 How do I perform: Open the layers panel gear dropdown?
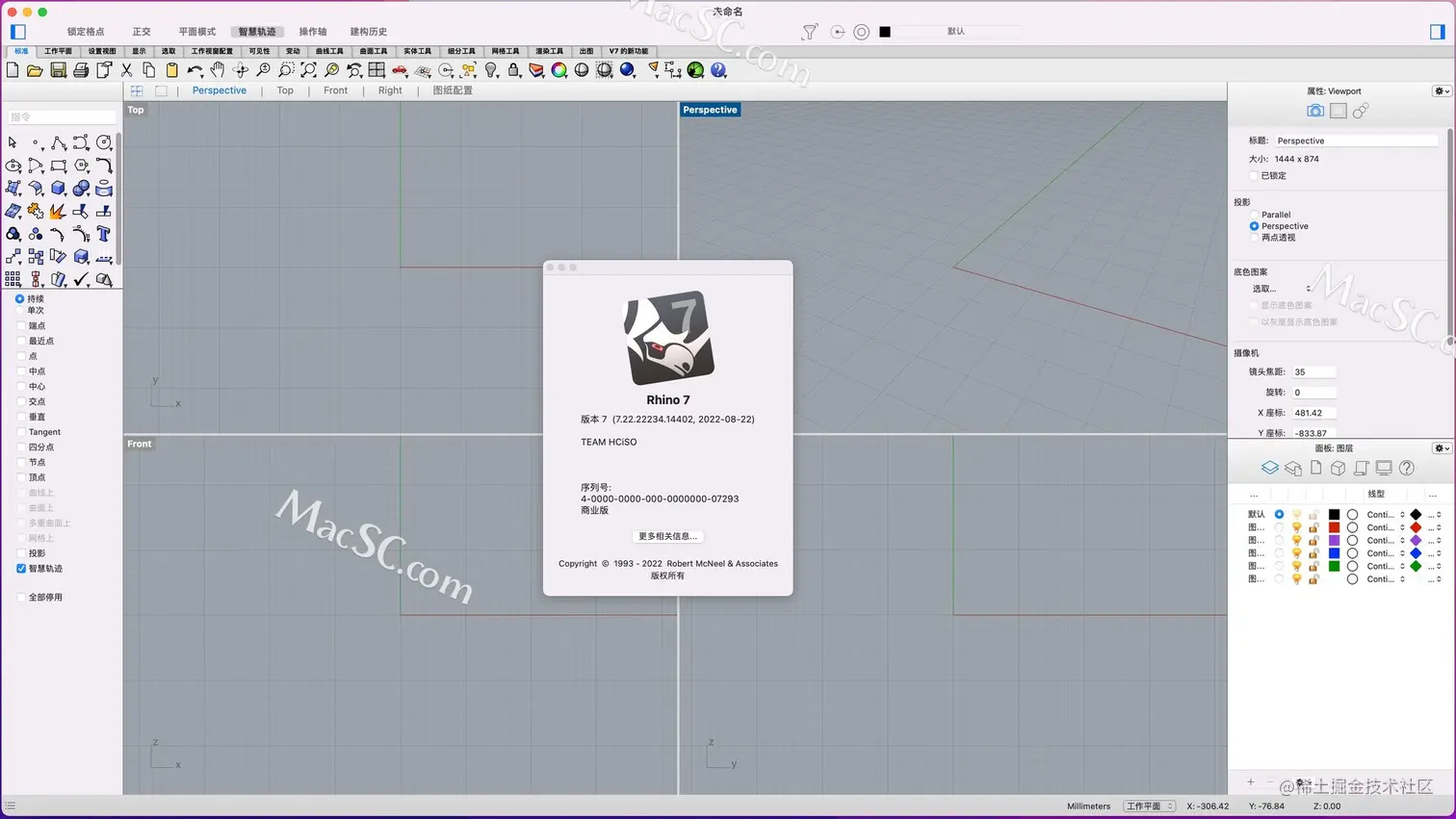(x=1442, y=448)
